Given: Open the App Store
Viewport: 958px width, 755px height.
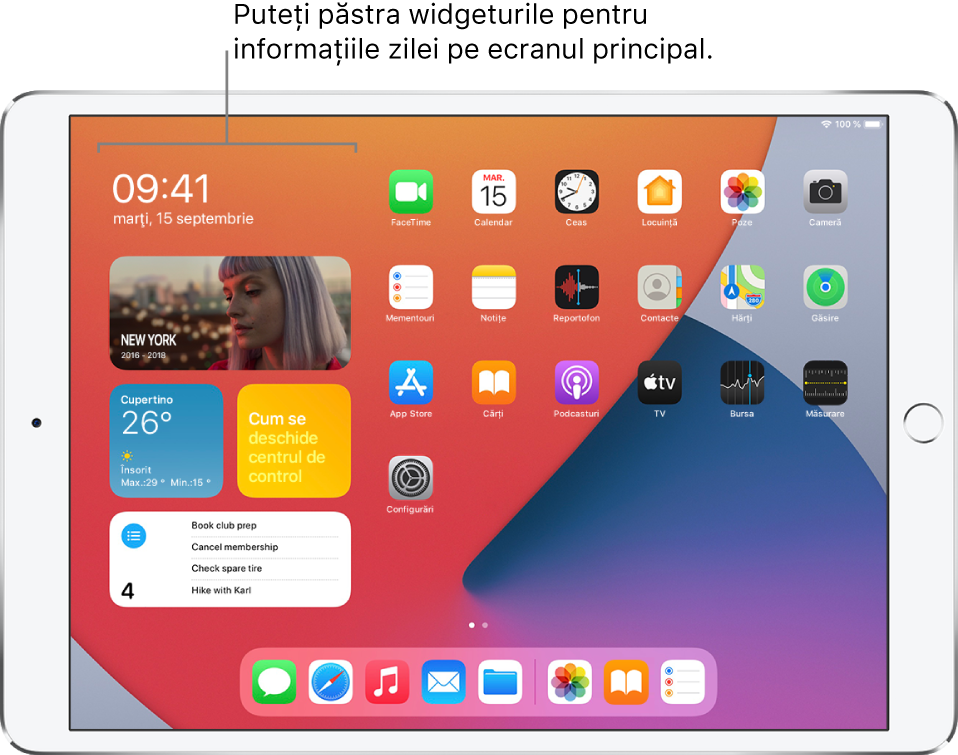Looking at the screenshot, I should click(411, 383).
